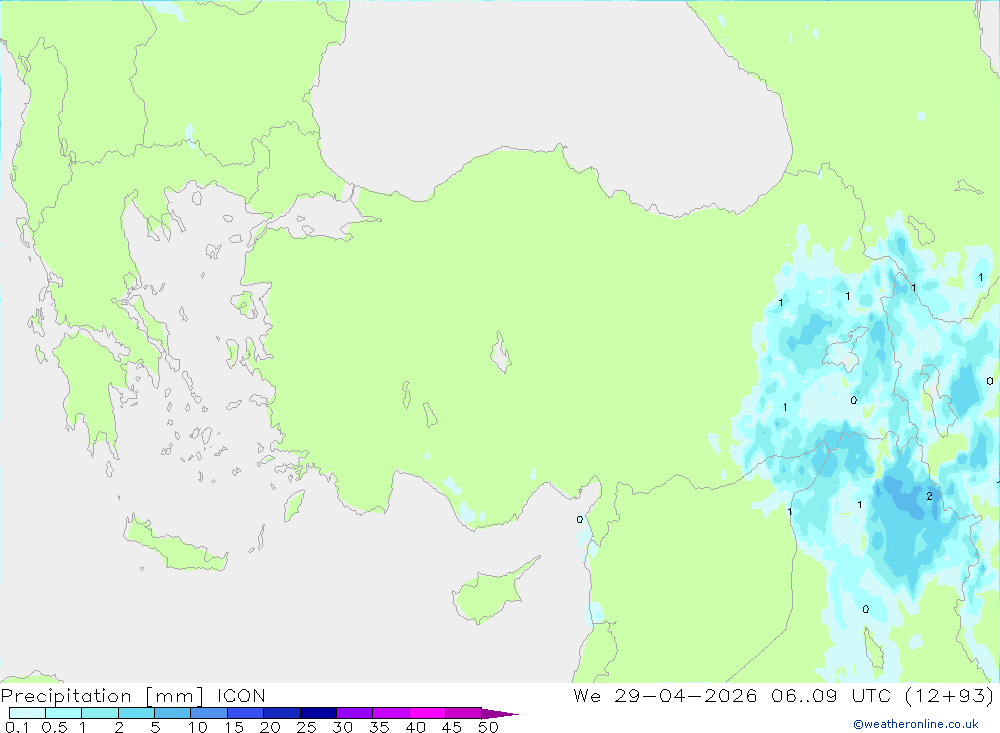Click the above-50 mm legend arrow tip
This screenshot has width=1000, height=733.
[501, 713]
